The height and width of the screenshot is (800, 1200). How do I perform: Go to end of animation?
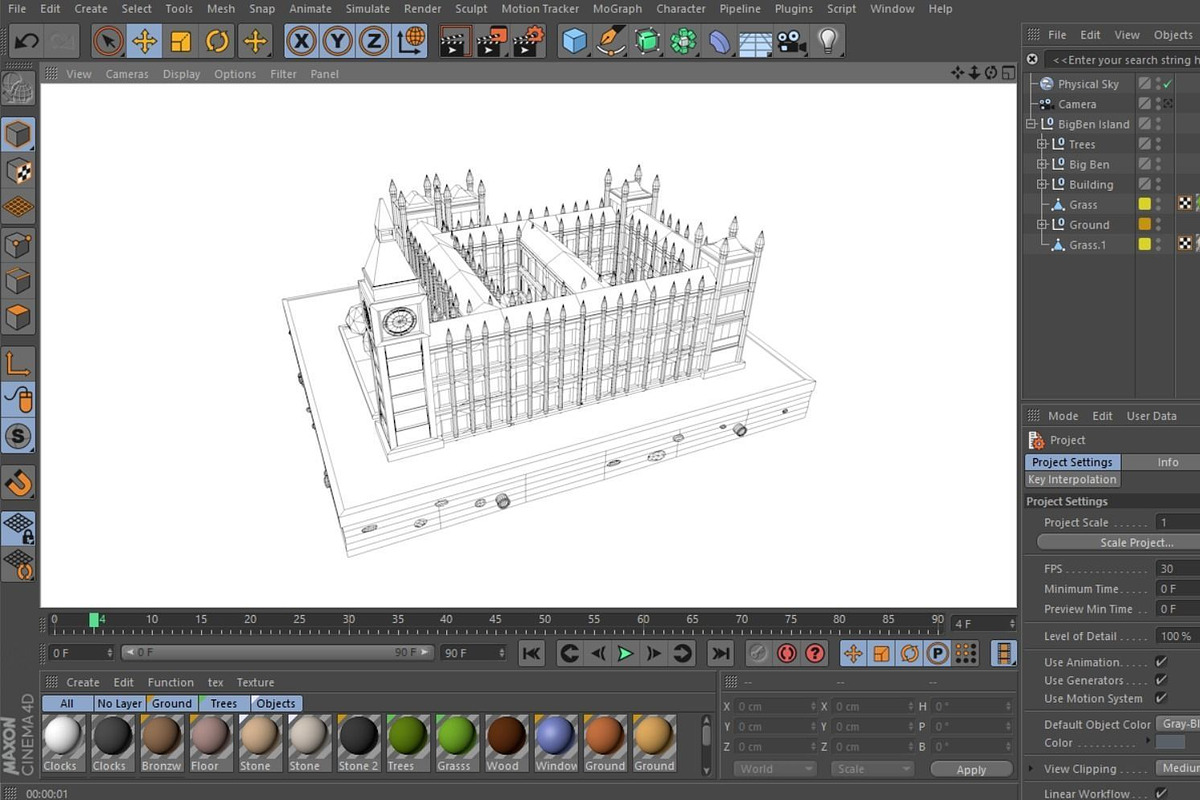click(720, 653)
